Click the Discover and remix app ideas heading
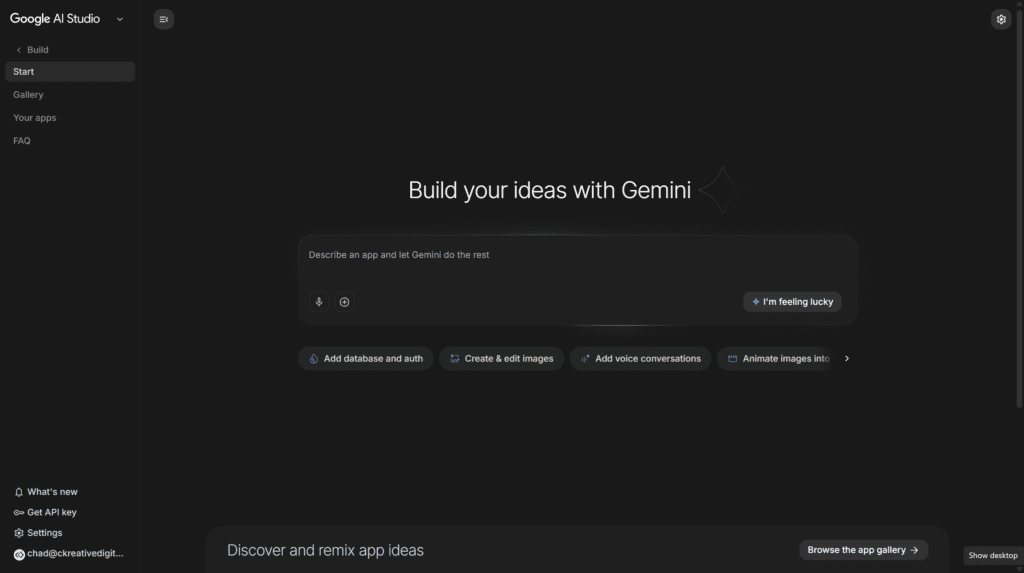 pos(325,550)
